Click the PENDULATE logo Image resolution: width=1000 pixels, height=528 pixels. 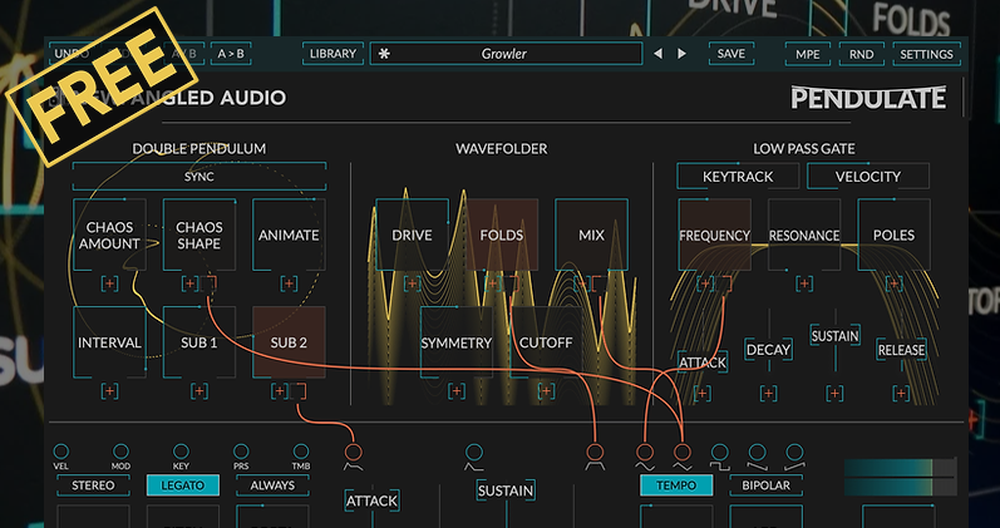[x=869, y=98]
